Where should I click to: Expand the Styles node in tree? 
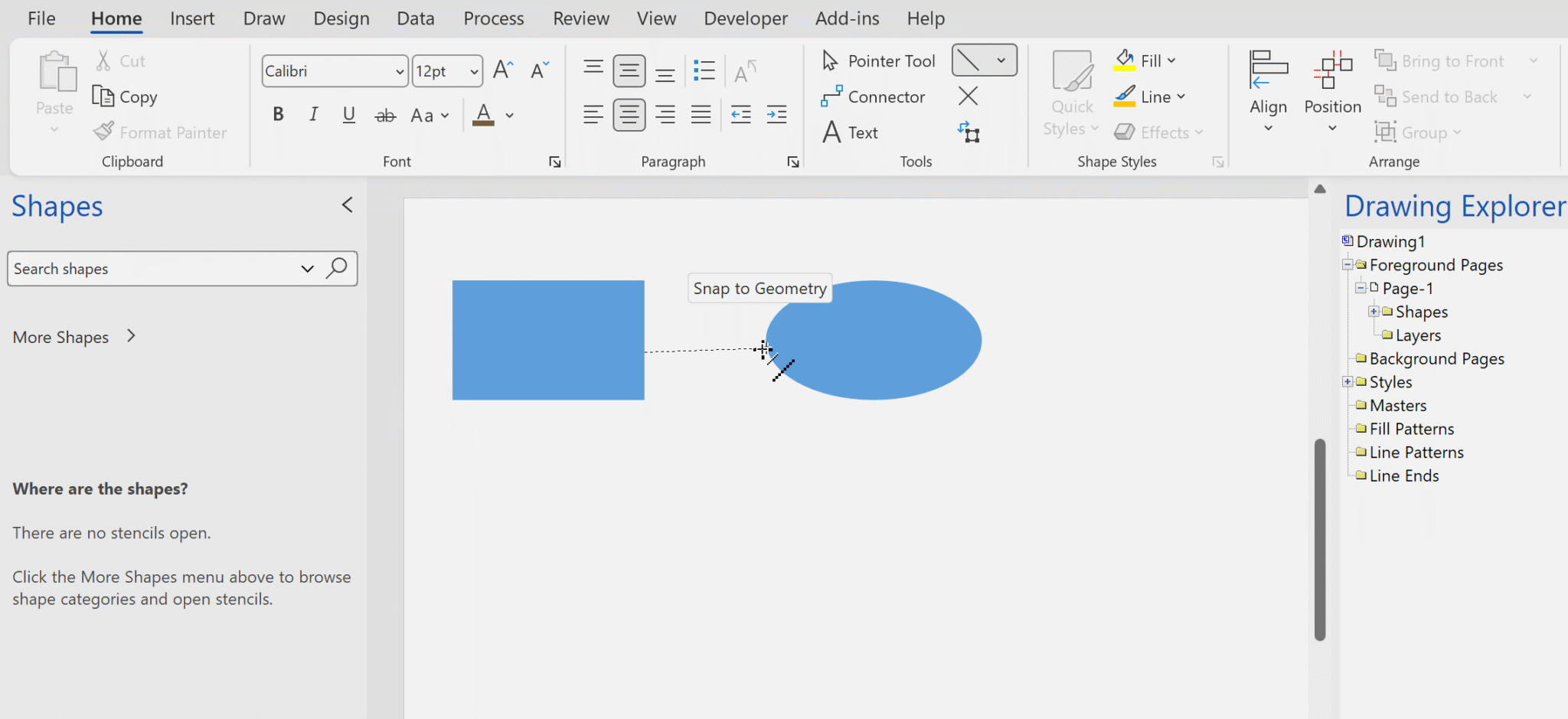[x=1347, y=382]
